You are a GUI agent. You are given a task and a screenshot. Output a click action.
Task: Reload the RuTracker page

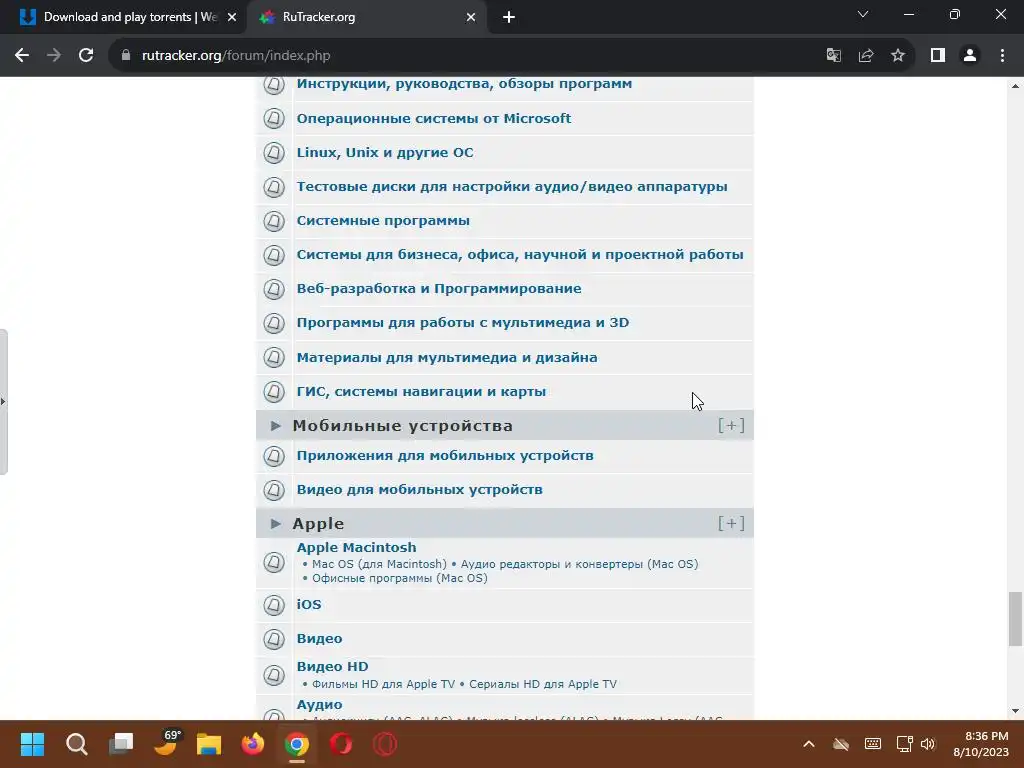click(x=86, y=56)
